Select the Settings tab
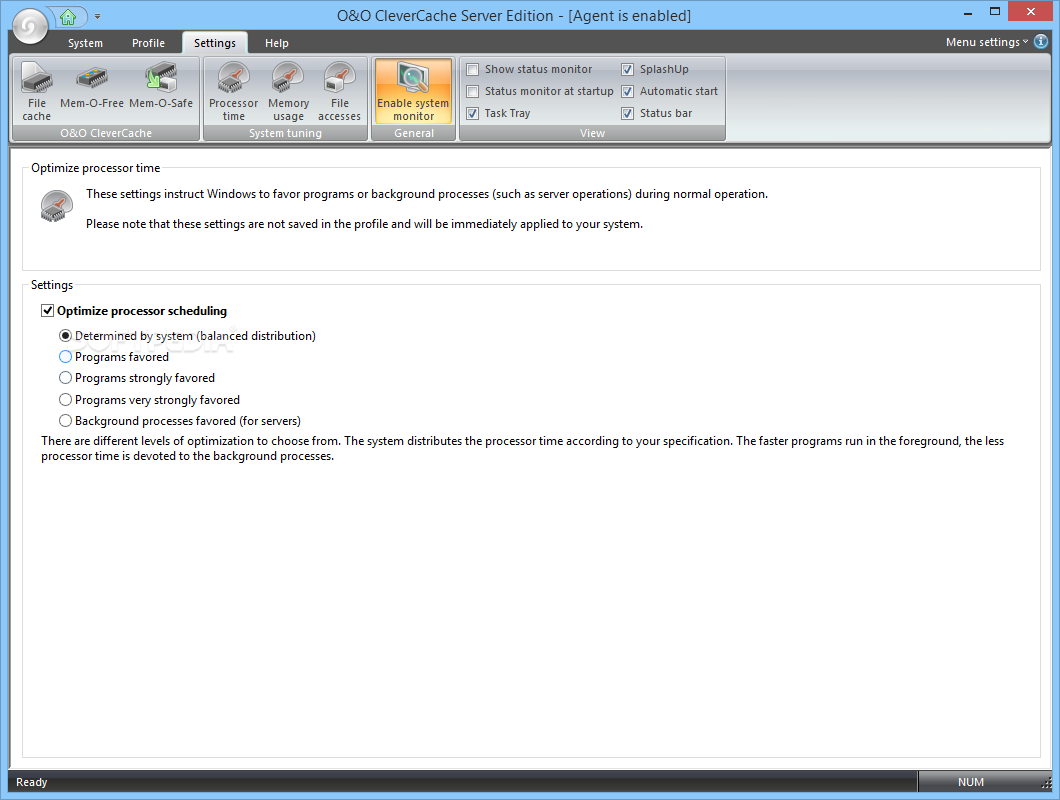The image size is (1060, 800). point(215,43)
